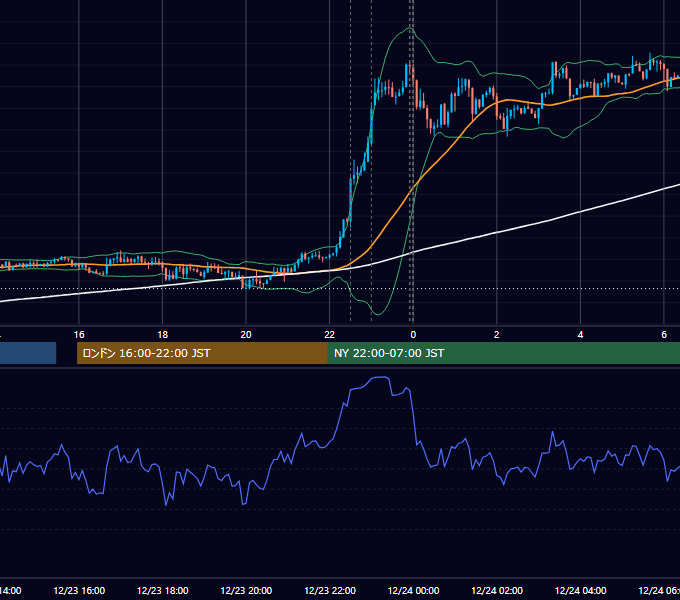
Task: Click the hour label 20 on the upper axis
Action: (246, 335)
